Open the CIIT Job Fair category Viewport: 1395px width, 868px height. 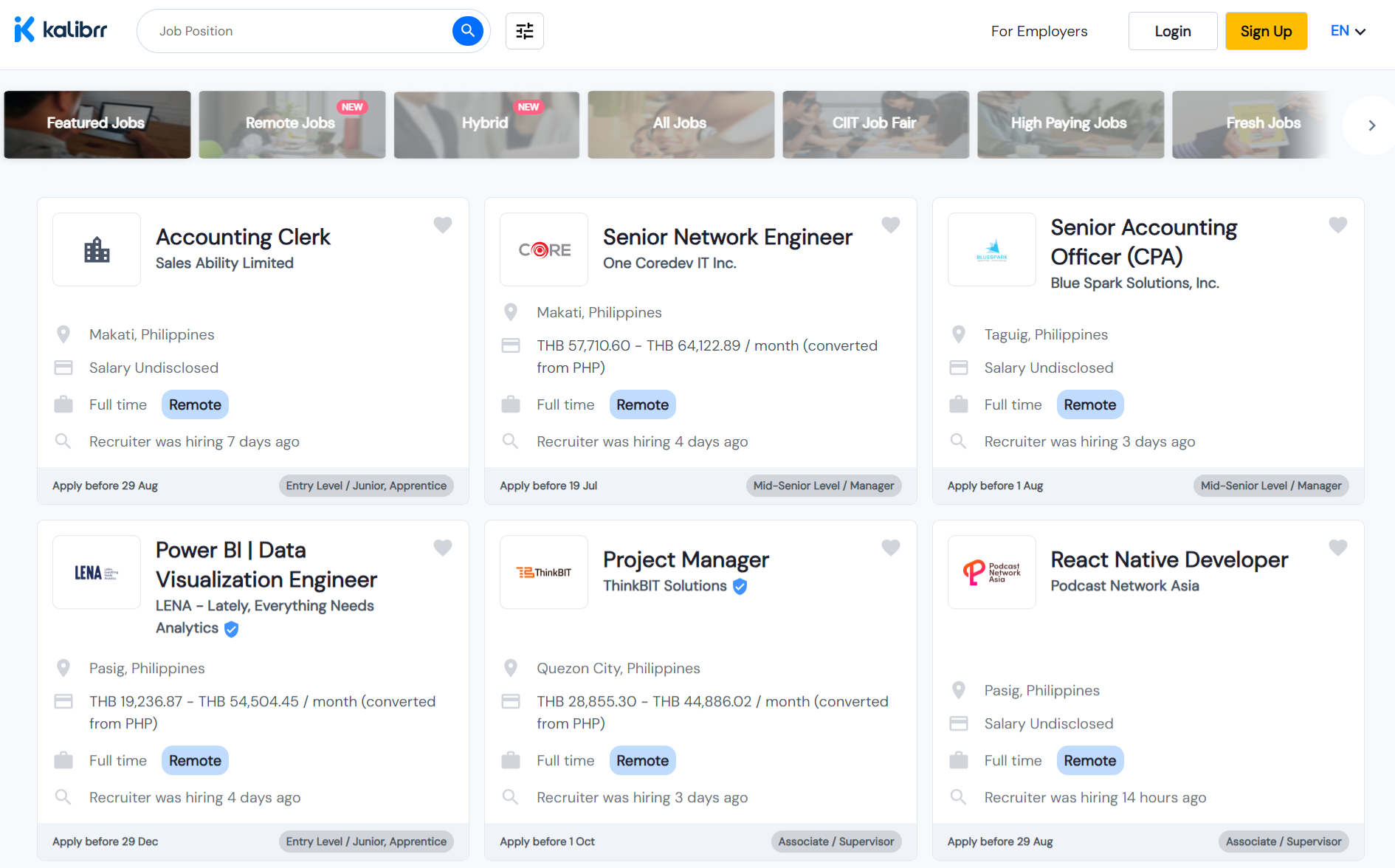(876, 124)
